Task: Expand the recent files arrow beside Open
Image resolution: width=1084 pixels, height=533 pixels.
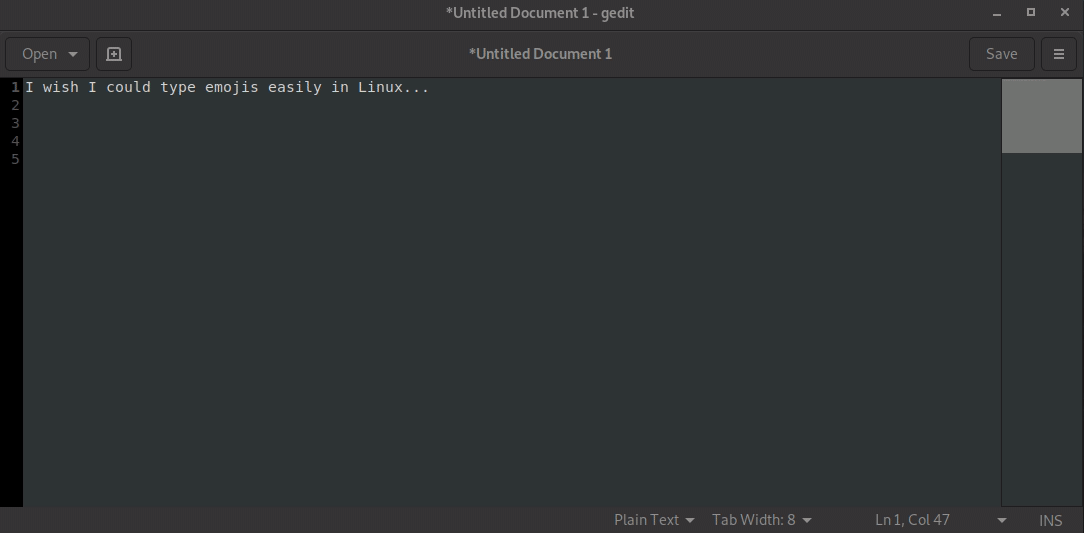Action: click(73, 54)
